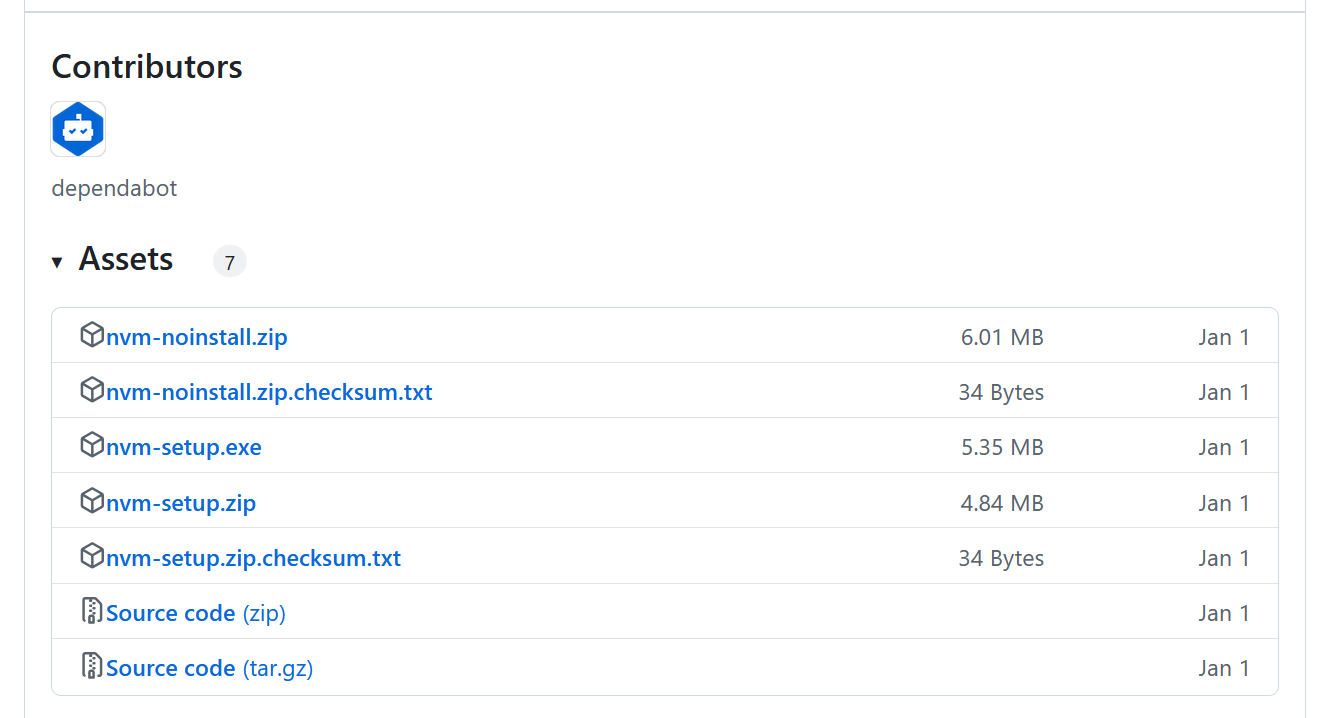The width and height of the screenshot is (1327, 718).
Task: Click 34 Bytes size in nvm-setup.zip.checksum.txt row
Action: click(x=1001, y=558)
